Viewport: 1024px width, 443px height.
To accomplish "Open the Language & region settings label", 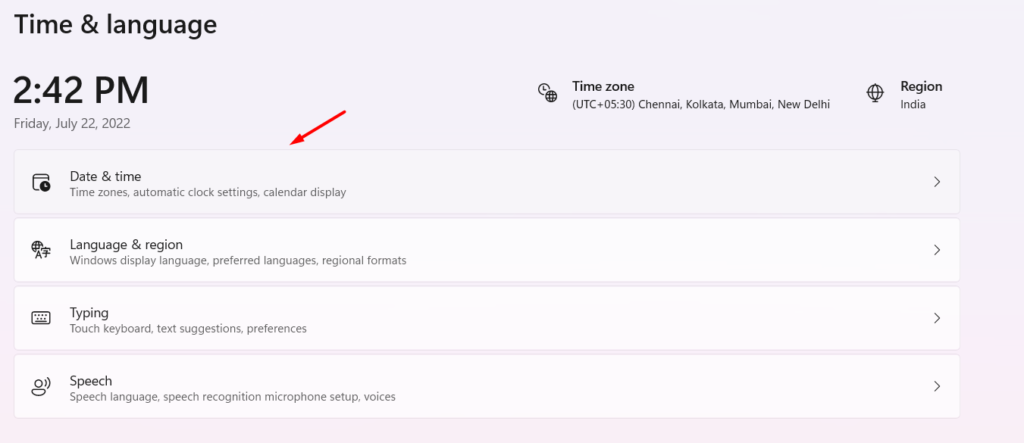I will pos(125,244).
